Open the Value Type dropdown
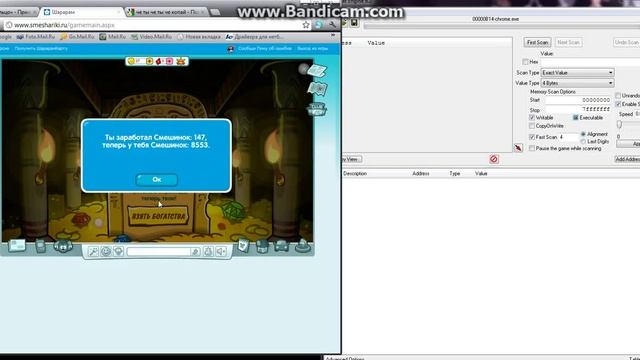 [578, 83]
